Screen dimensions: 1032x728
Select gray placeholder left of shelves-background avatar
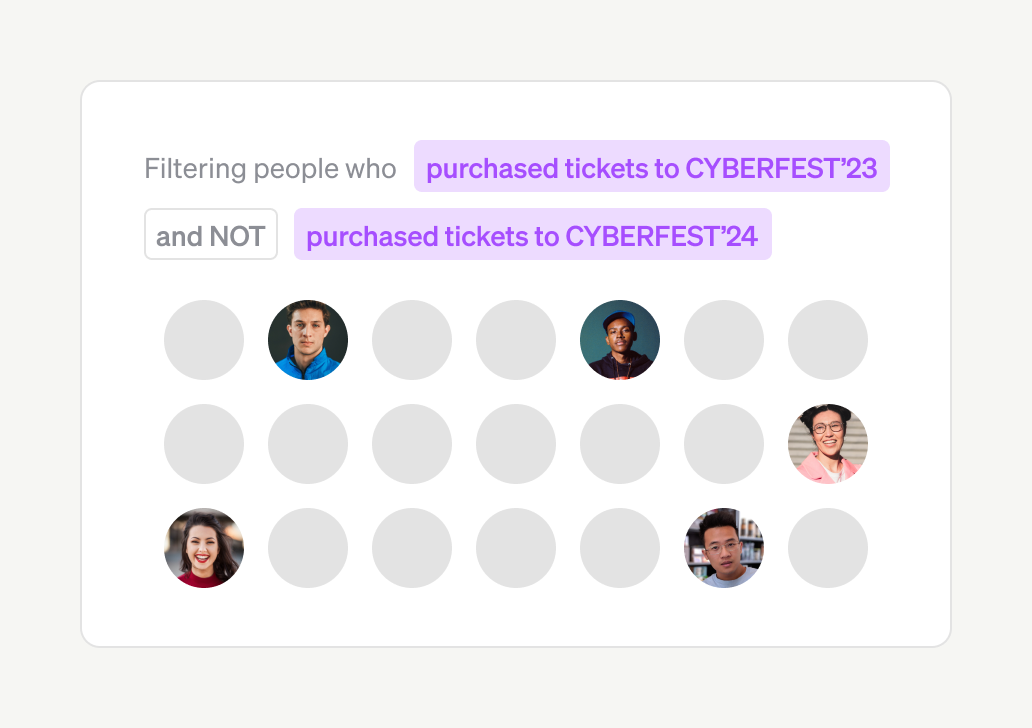(620, 548)
